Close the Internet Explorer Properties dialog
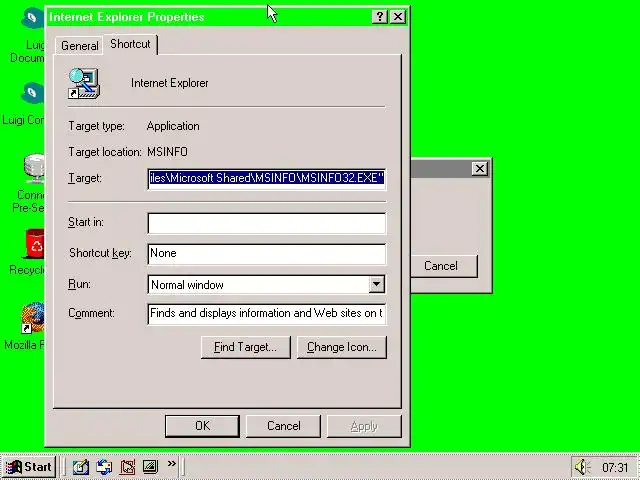 point(398,17)
